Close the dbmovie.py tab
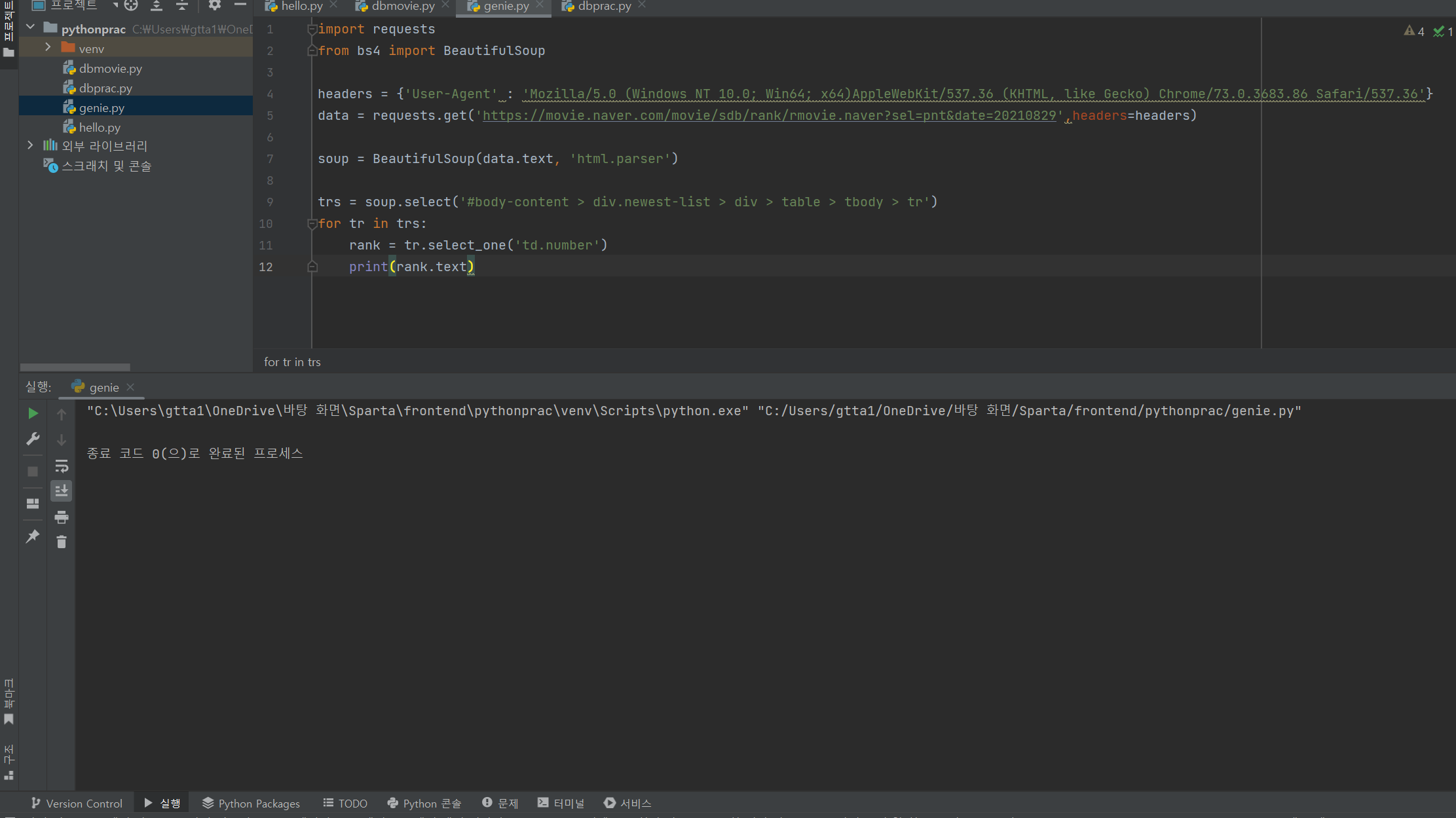1456x818 pixels. click(446, 5)
